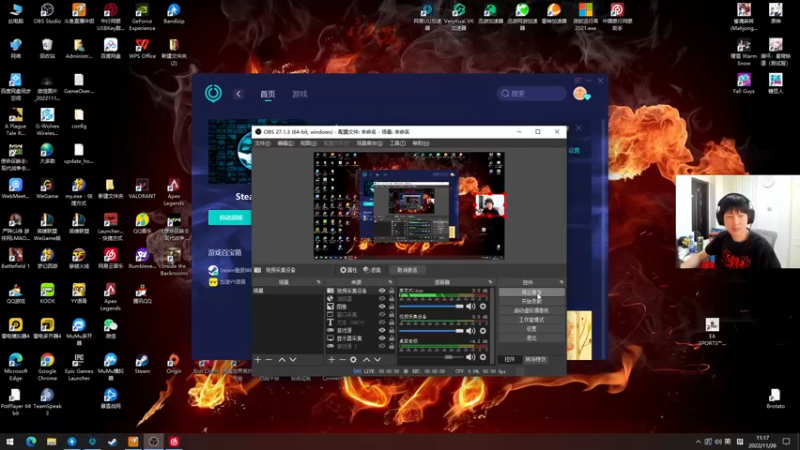Open Epic Games Launcher desktop icon
Screen dimensions: 800x450
(79, 366)
